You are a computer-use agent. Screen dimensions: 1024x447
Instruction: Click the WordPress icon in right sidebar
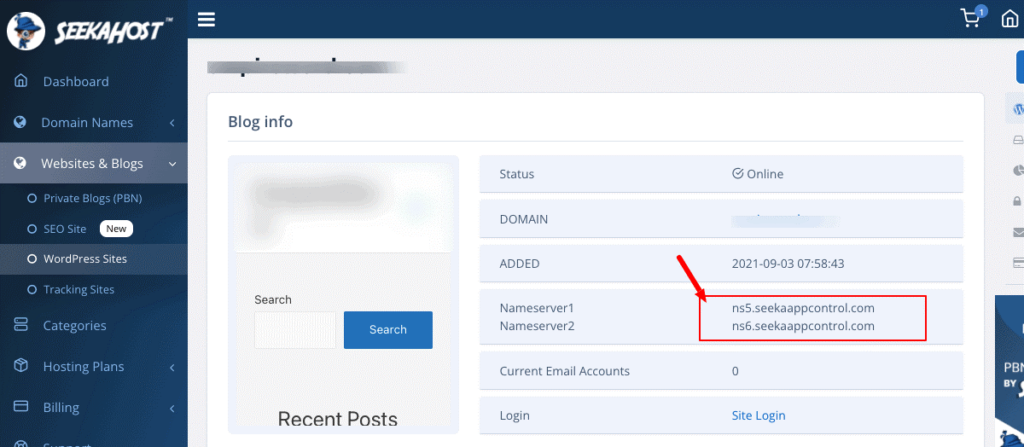[1017, 109]
